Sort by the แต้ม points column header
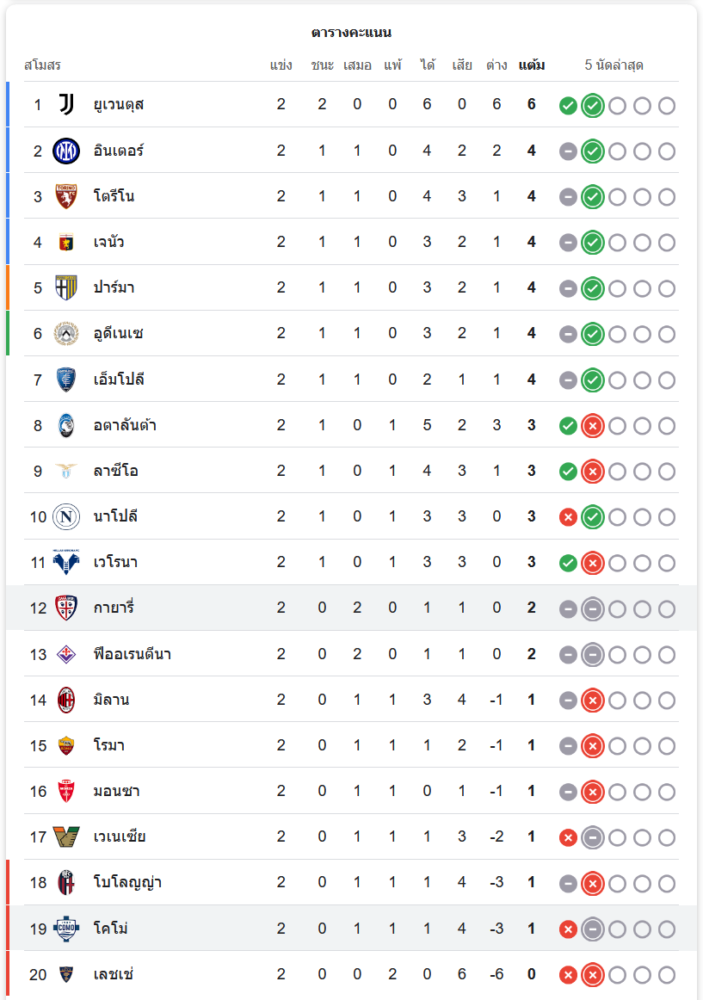The image size is (703, 1000). (x=532, y=66)
